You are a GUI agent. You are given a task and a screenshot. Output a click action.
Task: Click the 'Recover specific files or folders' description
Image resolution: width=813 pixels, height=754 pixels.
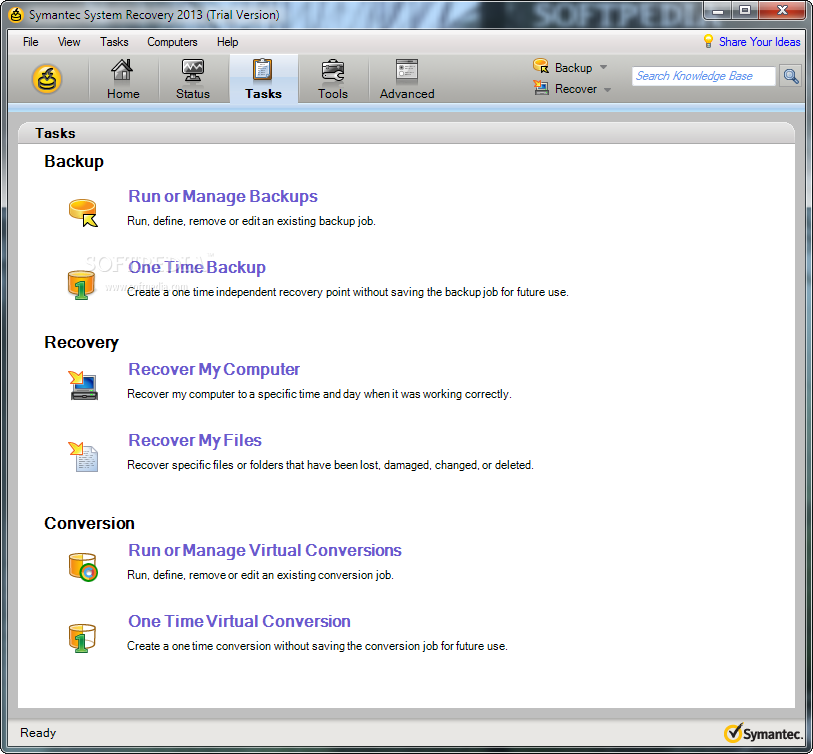330,465
